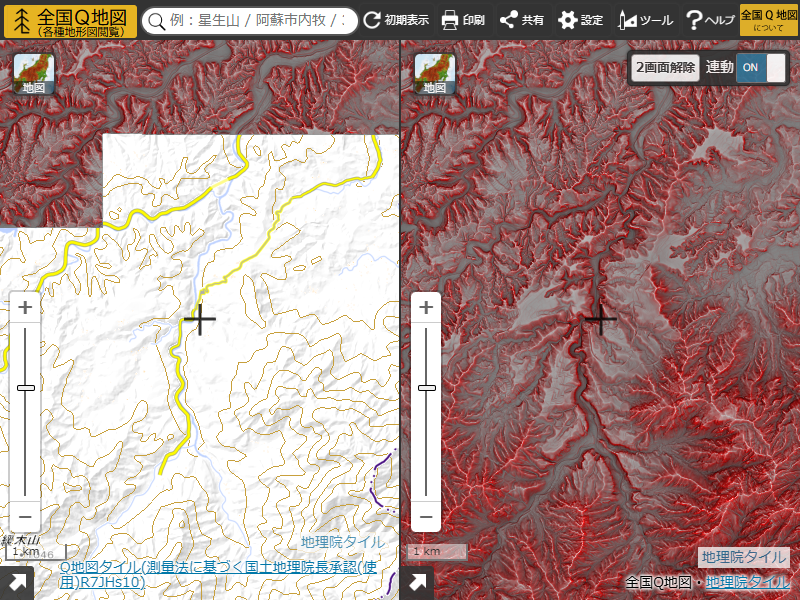800x600 pixels.
Task: Toggle the 連動 sync ON switch
Action: pos(761,67)
